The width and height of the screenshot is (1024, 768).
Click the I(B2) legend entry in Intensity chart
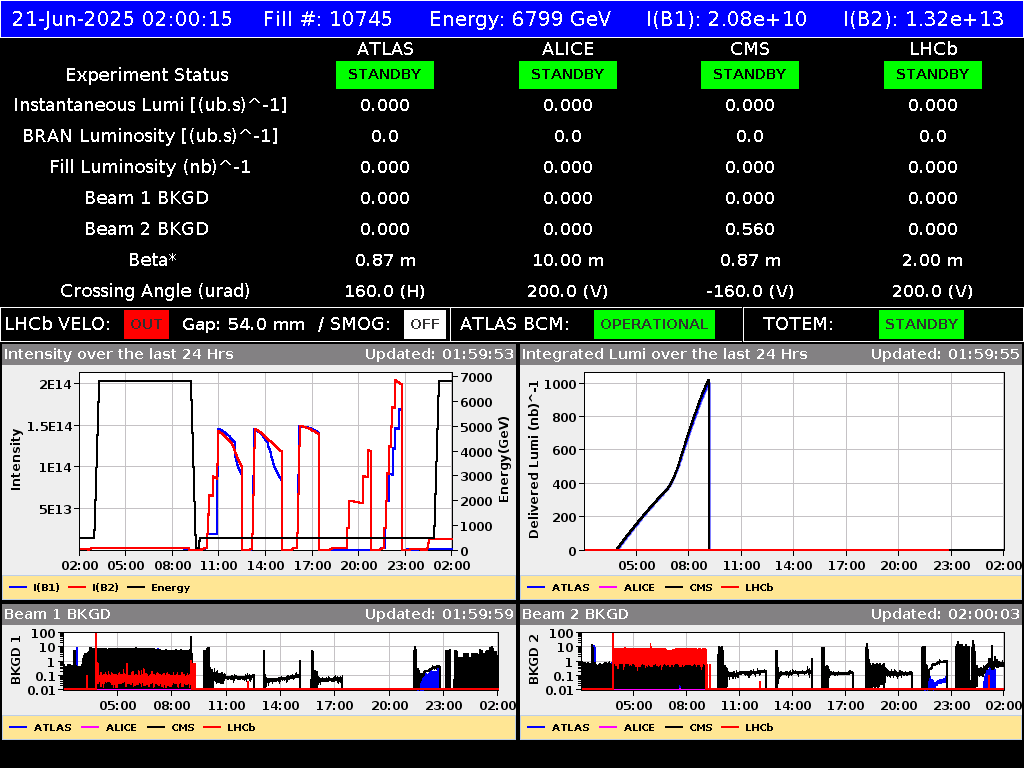(94, 588)
